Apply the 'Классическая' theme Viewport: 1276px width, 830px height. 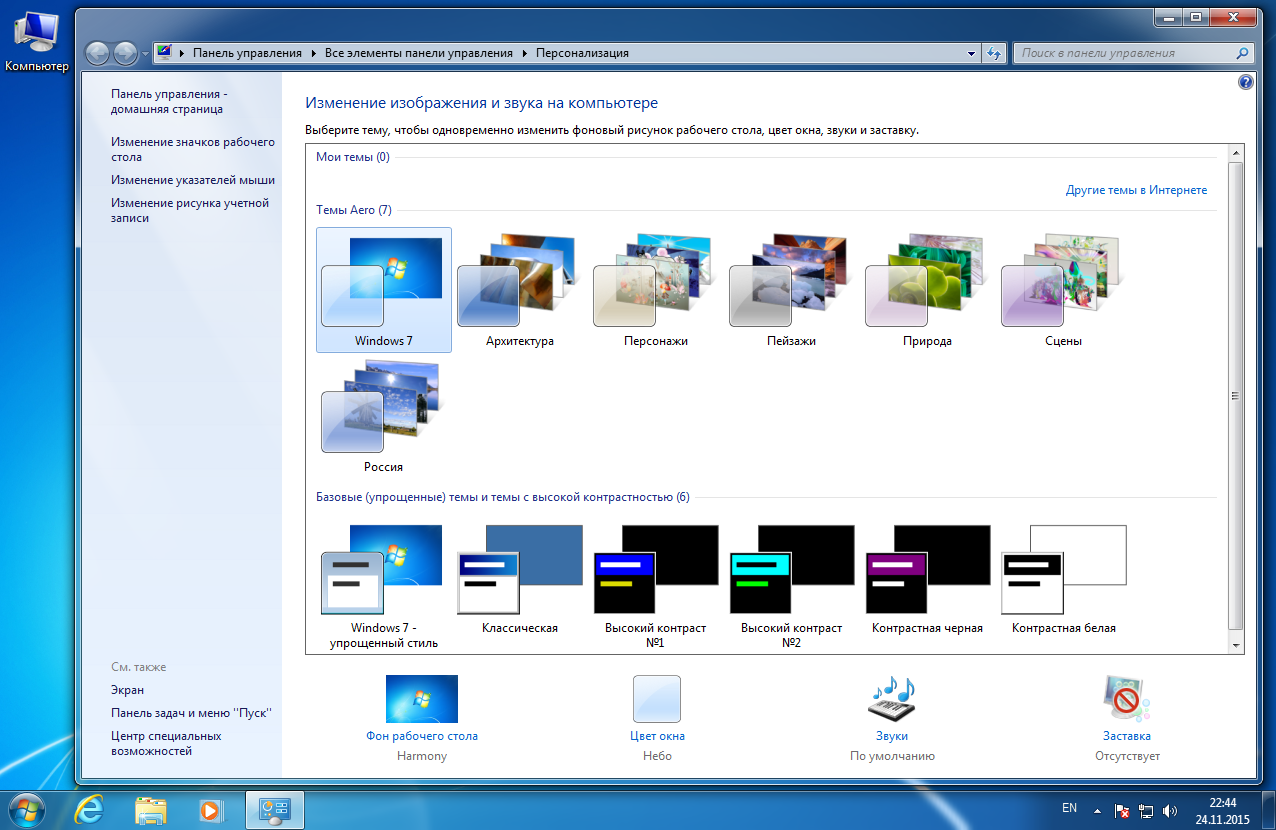pyautogui.click(x=520, y=580)
